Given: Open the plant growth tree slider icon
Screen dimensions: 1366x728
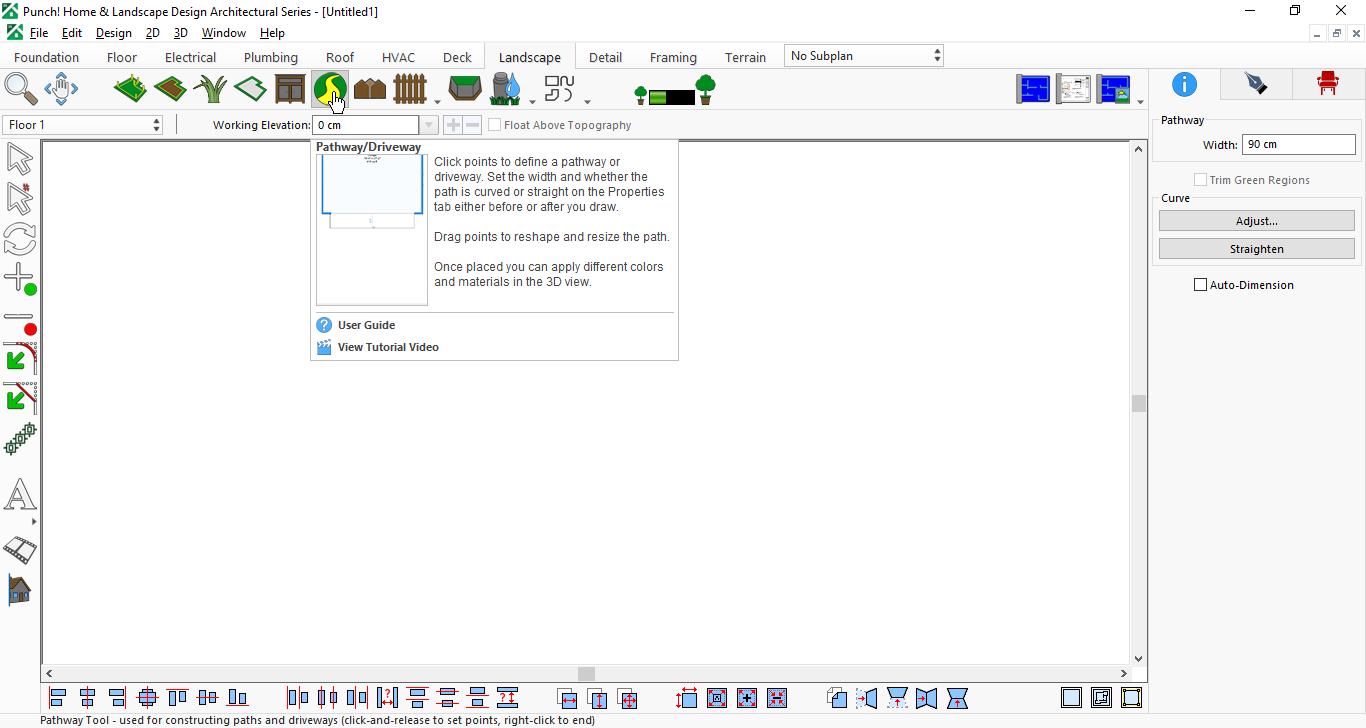Looking at the screenshot, I should click(x=677, y=90).
